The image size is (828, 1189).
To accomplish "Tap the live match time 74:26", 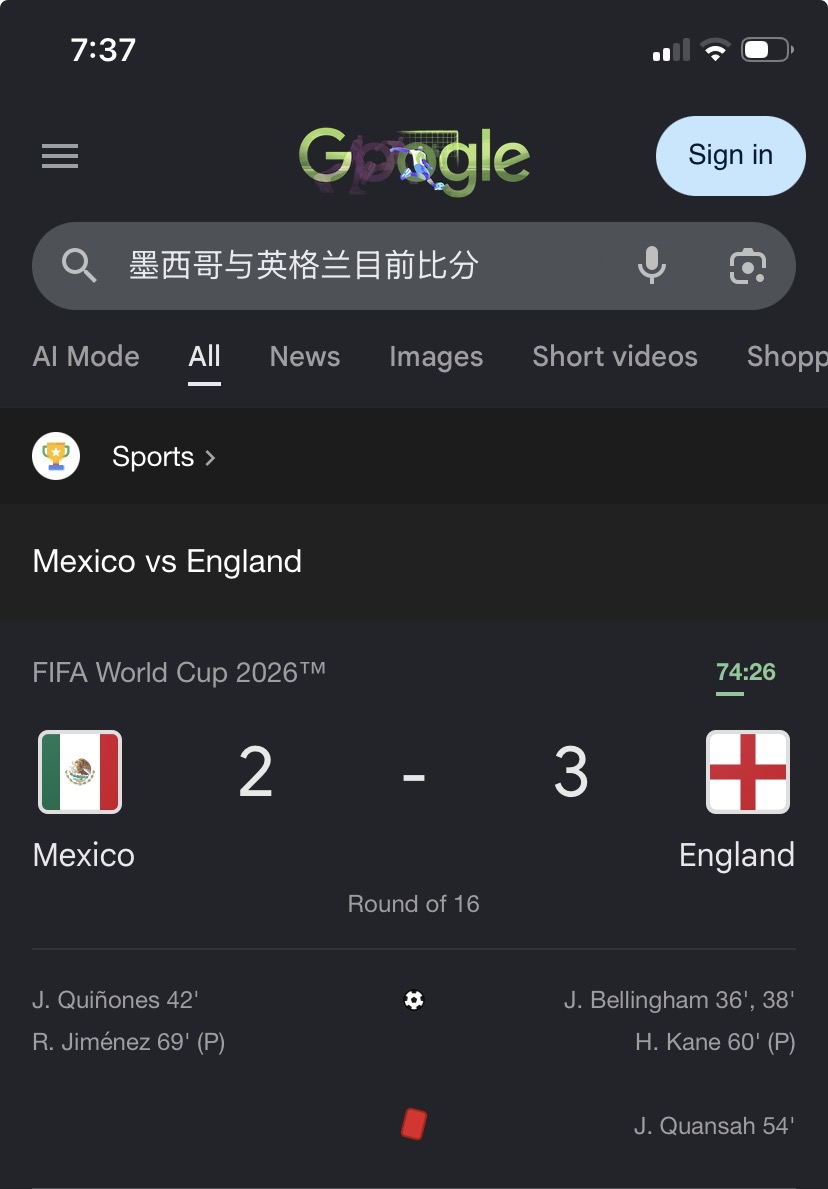I will pyautogui.click(x=746, y=672).
